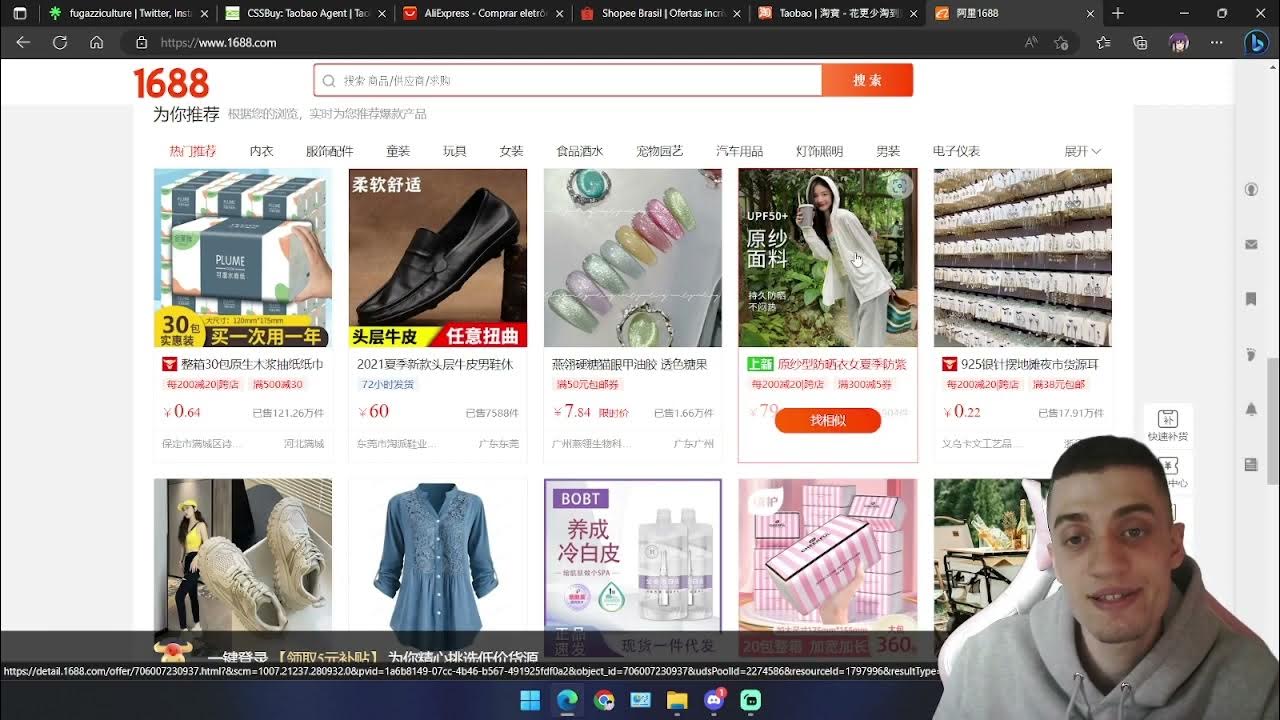Image resolution: width=1280 pixels, height=720 pixels.
Task: Click the 1688 search input field
Action: tap(568, 80)
